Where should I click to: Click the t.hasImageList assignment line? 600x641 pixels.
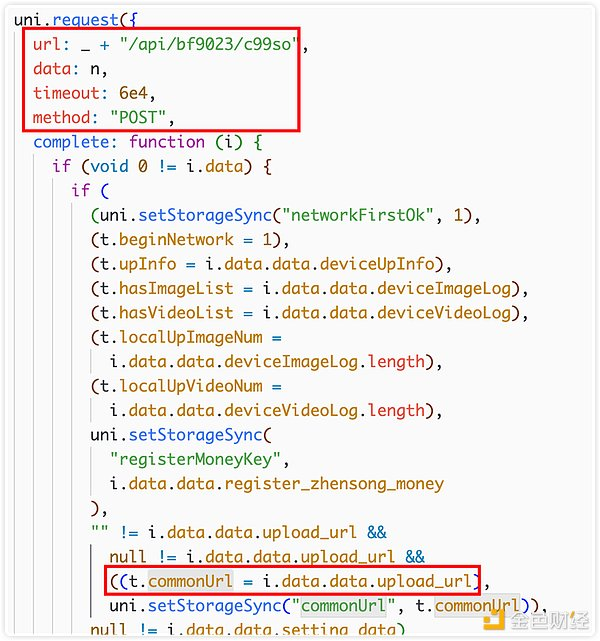click(309, 289)
